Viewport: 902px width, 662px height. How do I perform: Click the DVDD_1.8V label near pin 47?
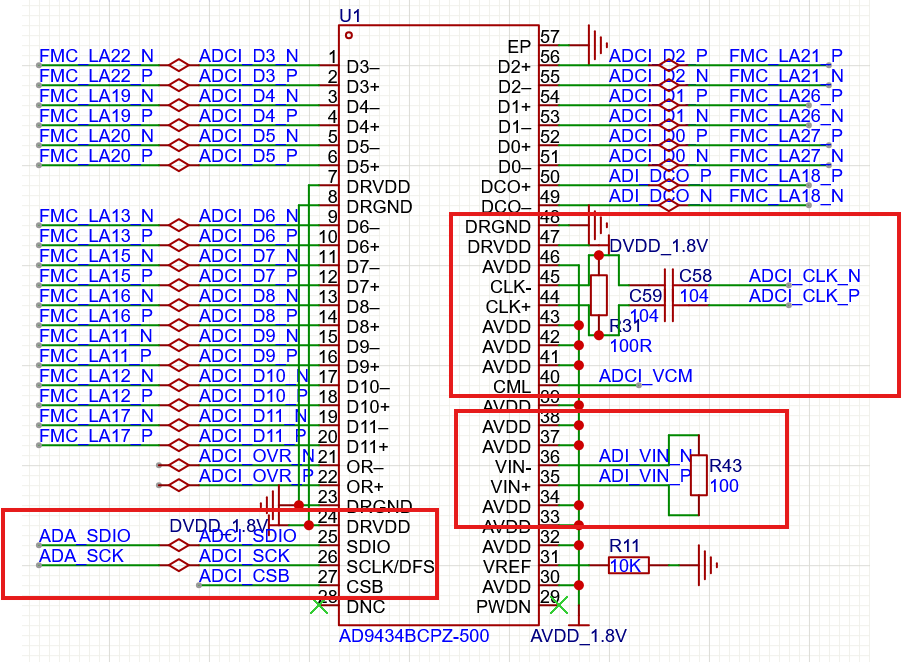pos(658,246)
